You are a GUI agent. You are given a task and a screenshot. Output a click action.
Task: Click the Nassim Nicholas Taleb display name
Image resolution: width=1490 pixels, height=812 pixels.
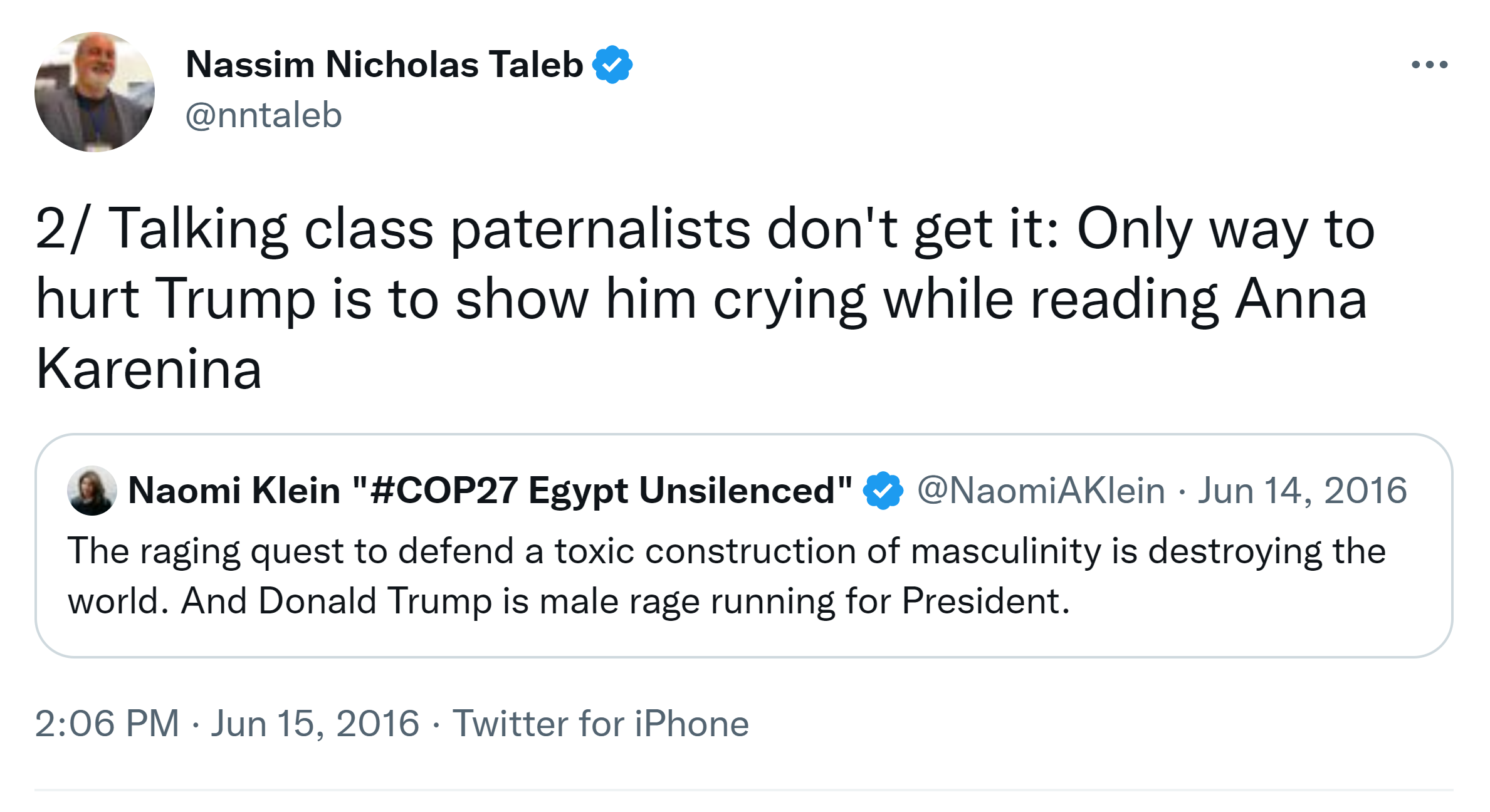384,65
